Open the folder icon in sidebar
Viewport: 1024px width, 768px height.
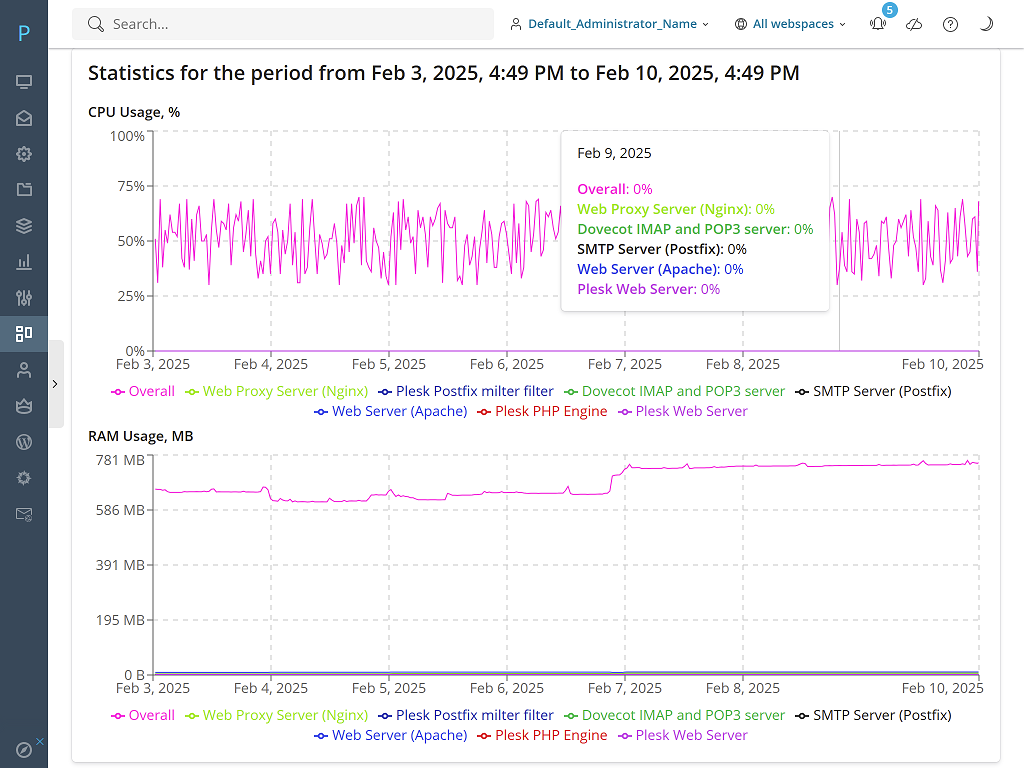click(x=24, y=190)
